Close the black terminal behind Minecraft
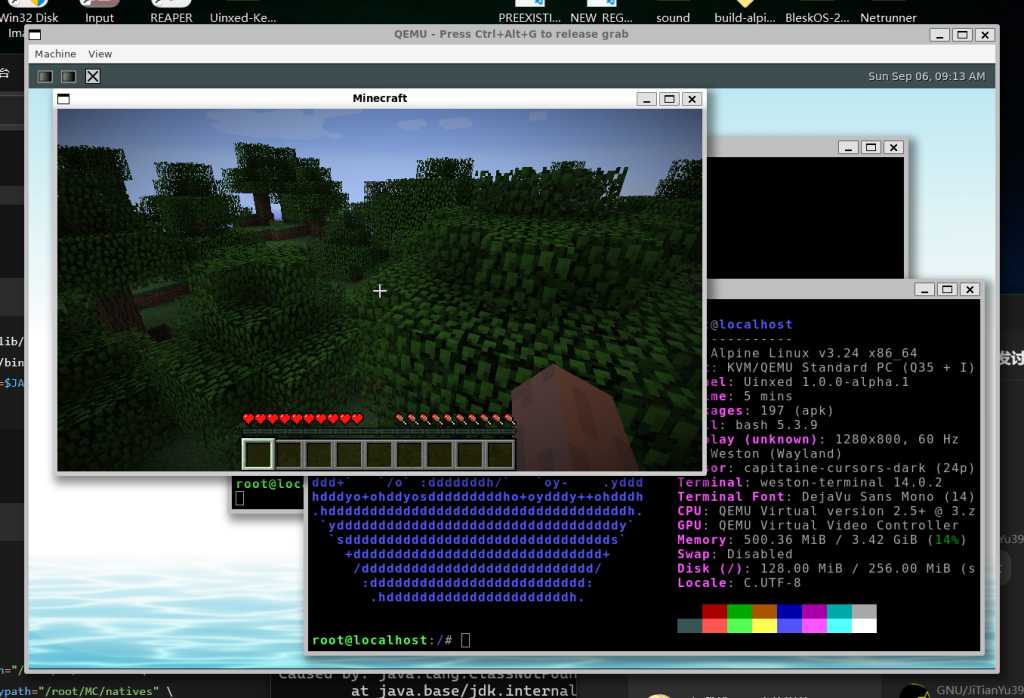Screen dimensions: 1024x698 [x=893, y=148]
